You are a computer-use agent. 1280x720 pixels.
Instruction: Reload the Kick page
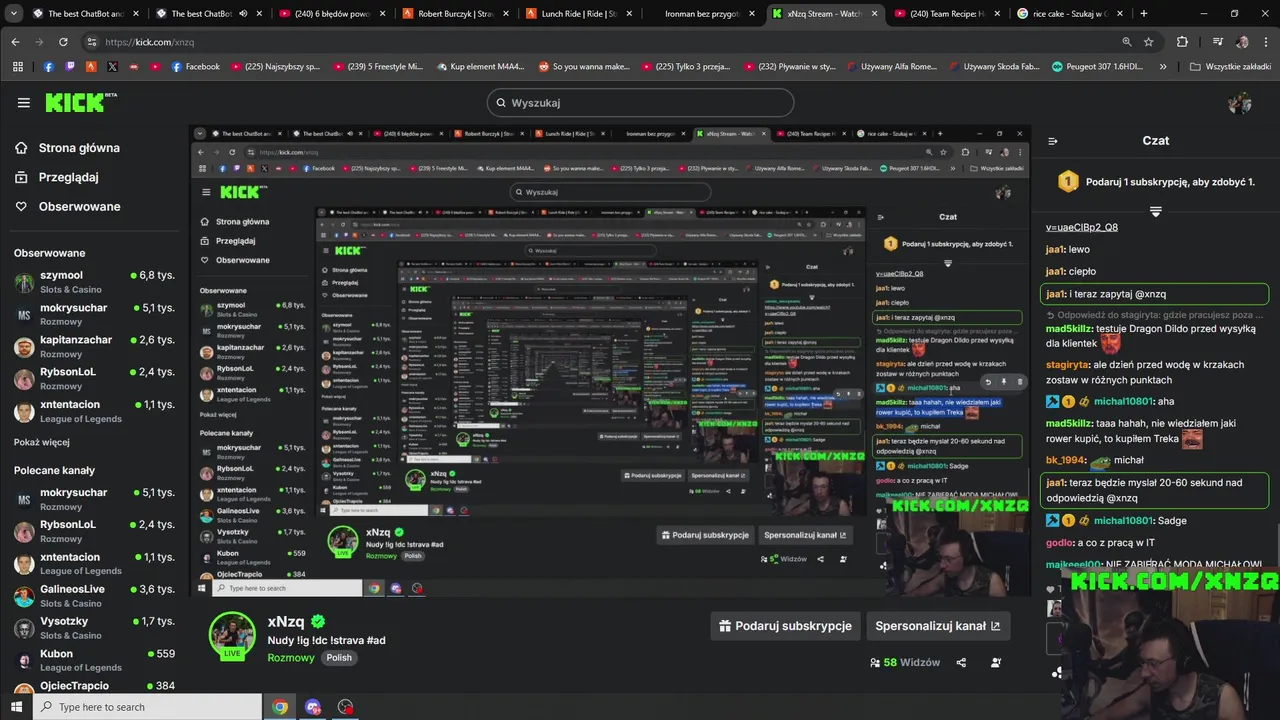(x=63, y=42)
